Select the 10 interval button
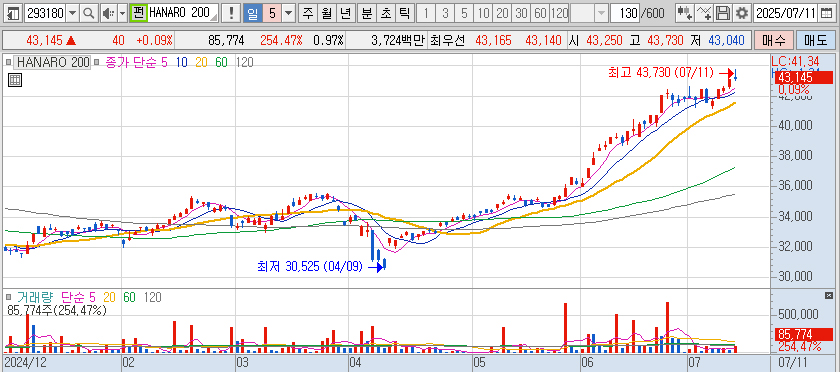Viewport: 840px width, 372px height. tap(483, 13)
